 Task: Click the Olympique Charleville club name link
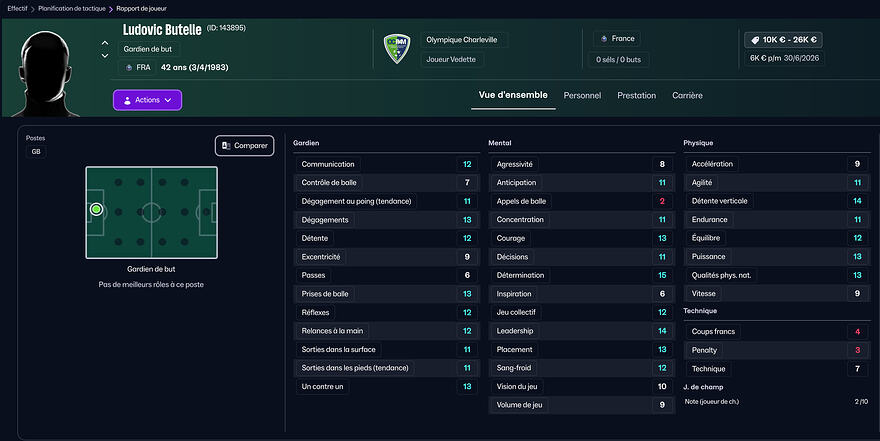[462, 40]
